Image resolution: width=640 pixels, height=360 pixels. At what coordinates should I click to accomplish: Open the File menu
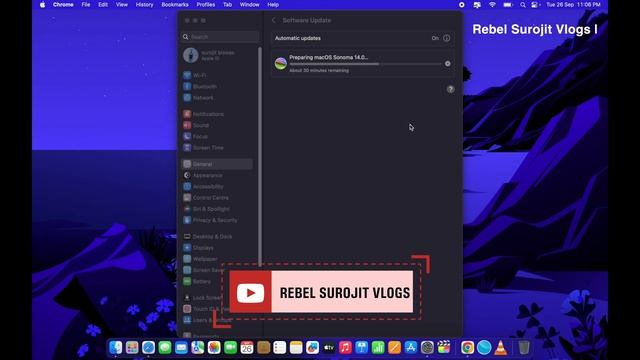[86, 5]
